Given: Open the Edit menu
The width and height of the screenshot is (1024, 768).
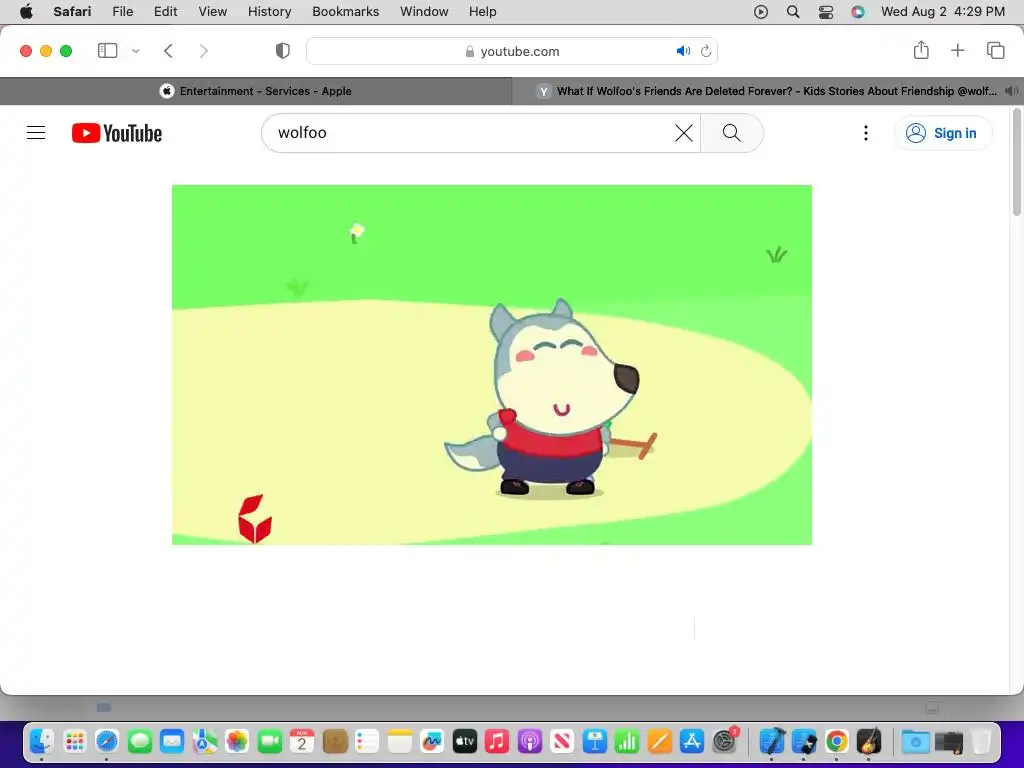Looking at the screenshot, I should (x=165, y=12).
